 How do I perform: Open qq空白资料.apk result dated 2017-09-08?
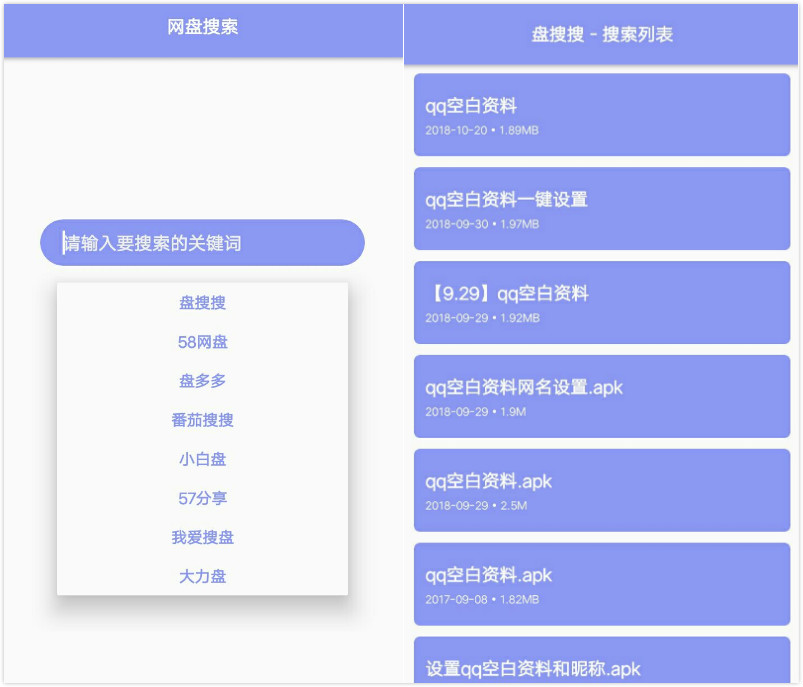[x=602, y=584]
